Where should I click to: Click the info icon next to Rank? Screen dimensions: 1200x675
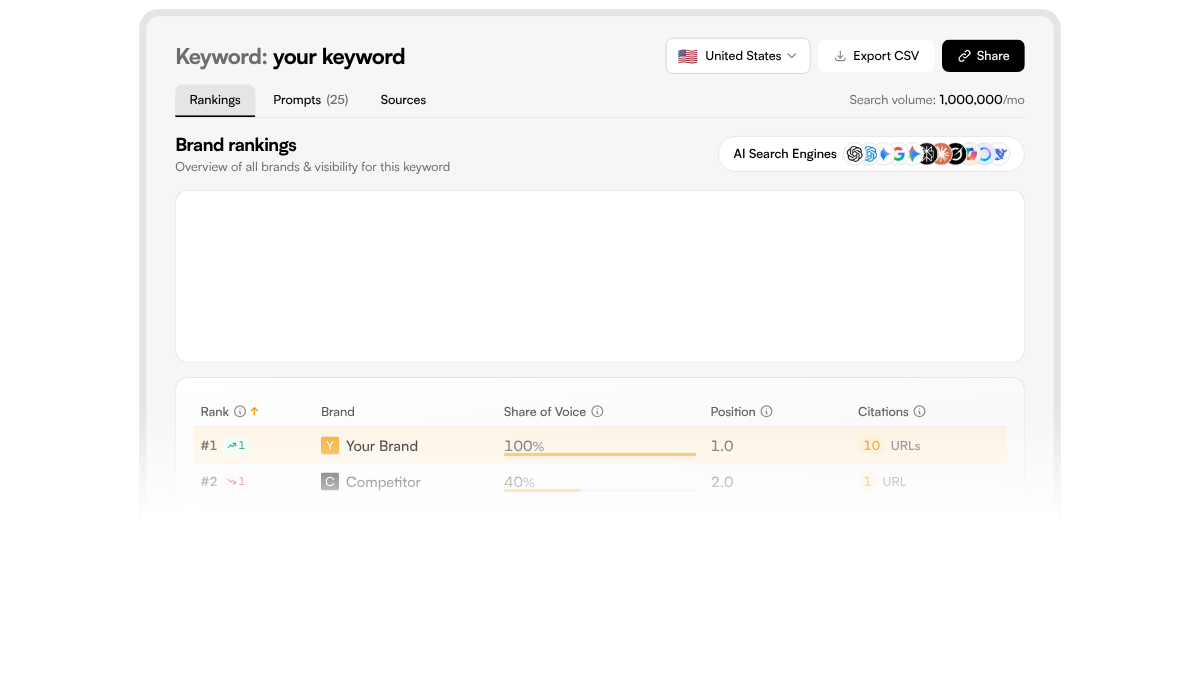point(240,411)
